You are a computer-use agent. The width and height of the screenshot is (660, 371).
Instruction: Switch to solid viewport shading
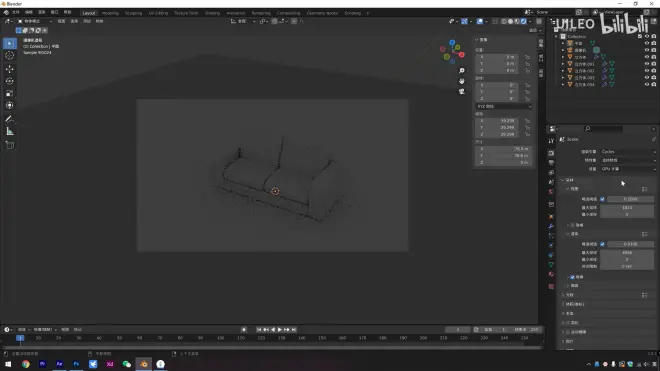click(511, 21)
